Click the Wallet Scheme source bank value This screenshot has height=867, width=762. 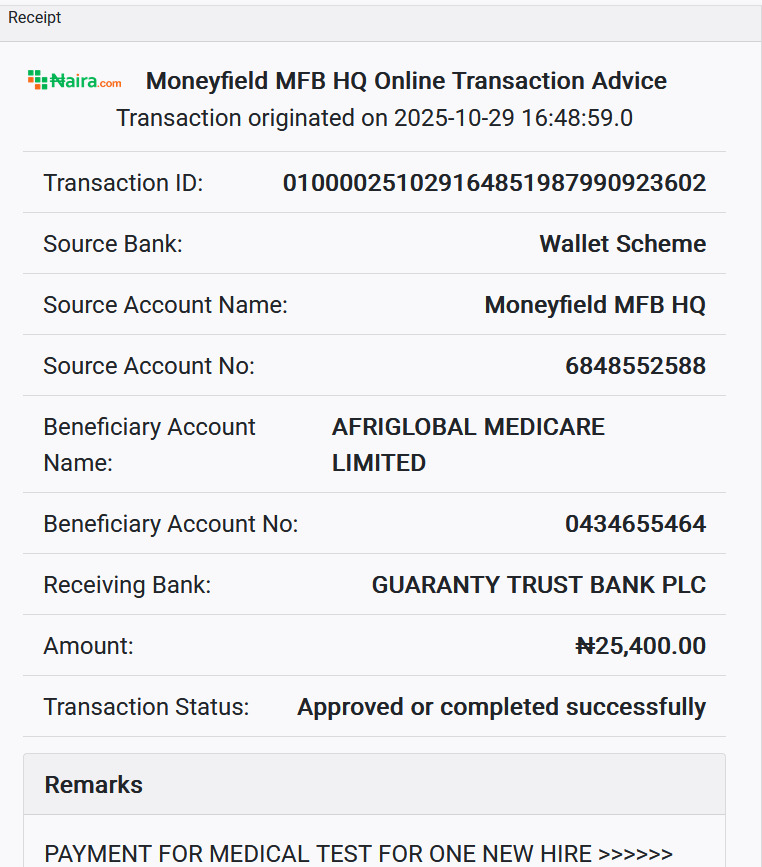click(x=622, y=244)
